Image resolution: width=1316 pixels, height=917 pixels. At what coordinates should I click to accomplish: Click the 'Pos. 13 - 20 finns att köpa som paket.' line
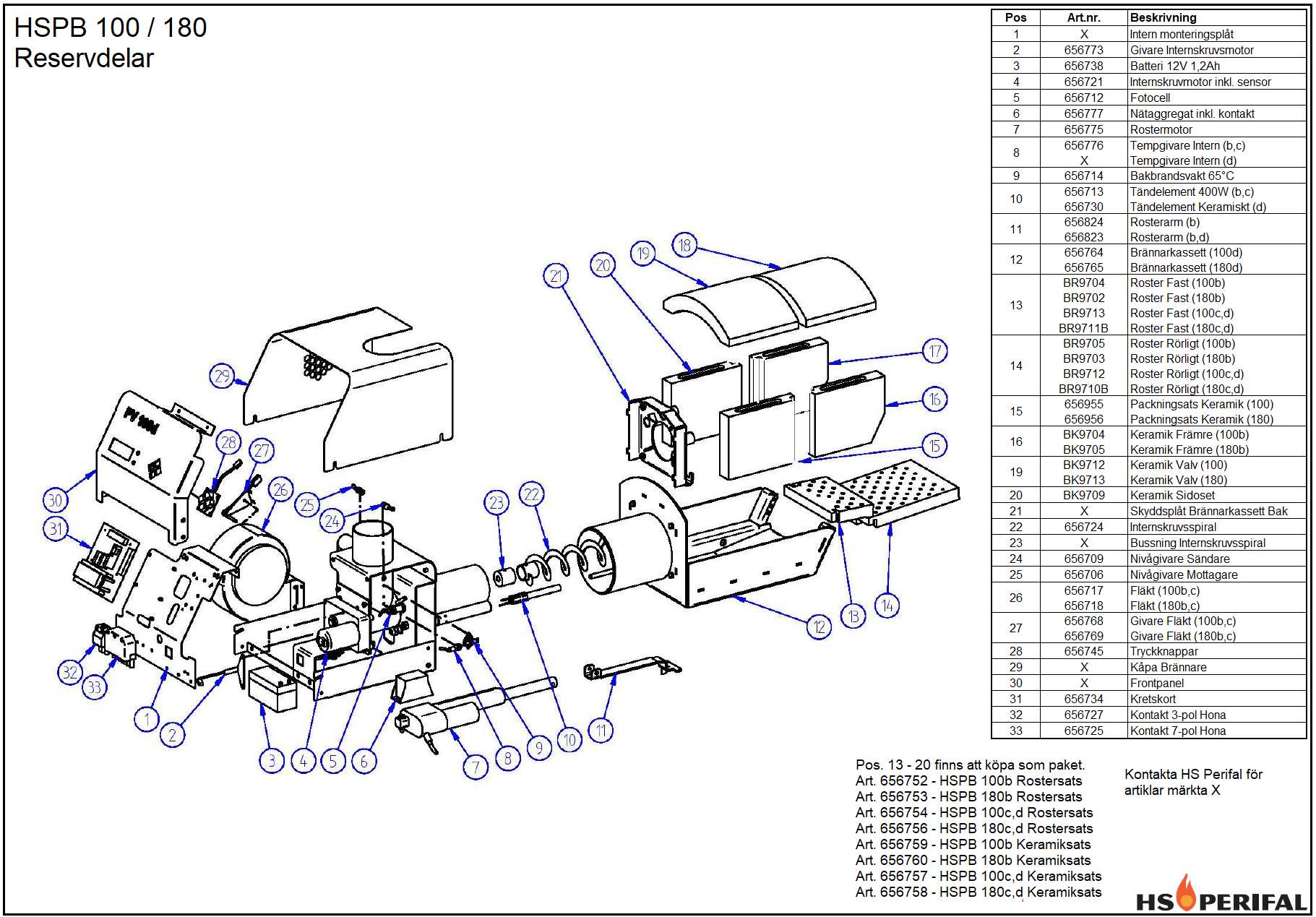click(x=970, y=765)
